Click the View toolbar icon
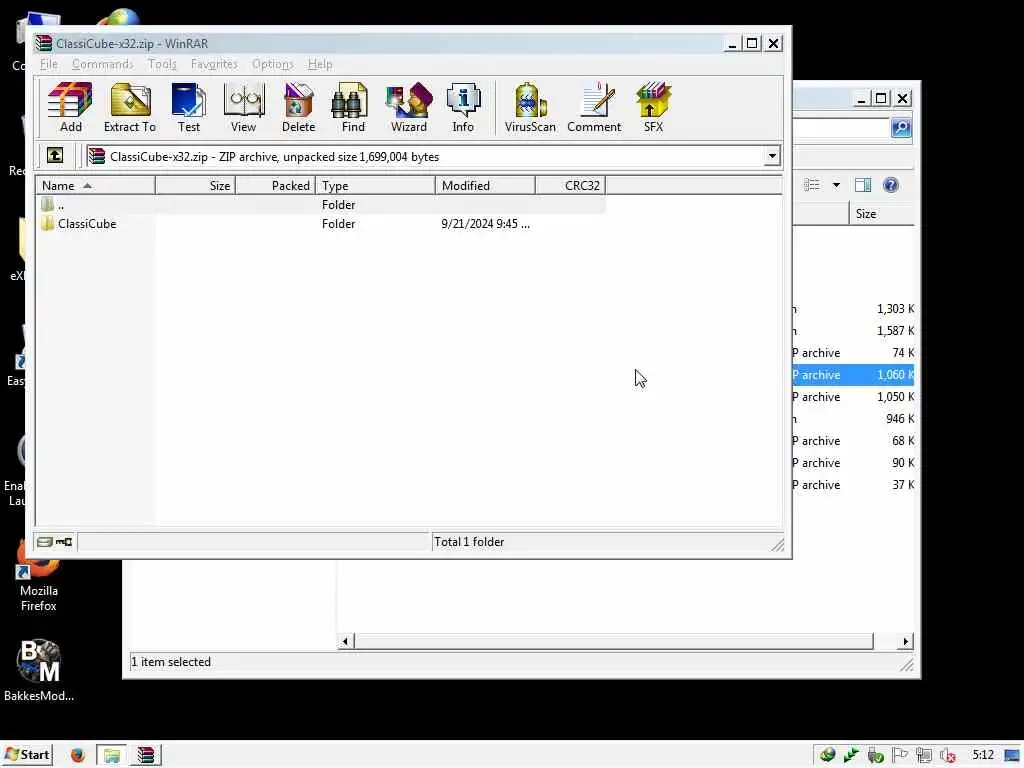1024x768 pixels. [x=244, y=108]
